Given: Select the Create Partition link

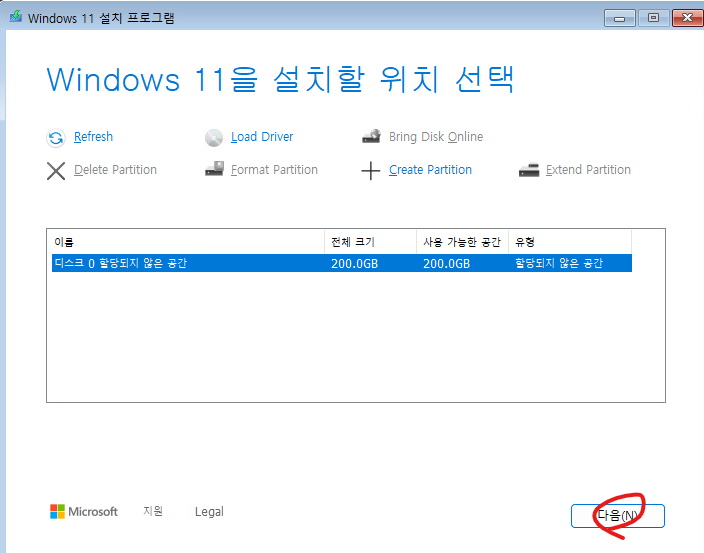Looking at the screenshot, I should pyautogui.click(x=430, y=170).
